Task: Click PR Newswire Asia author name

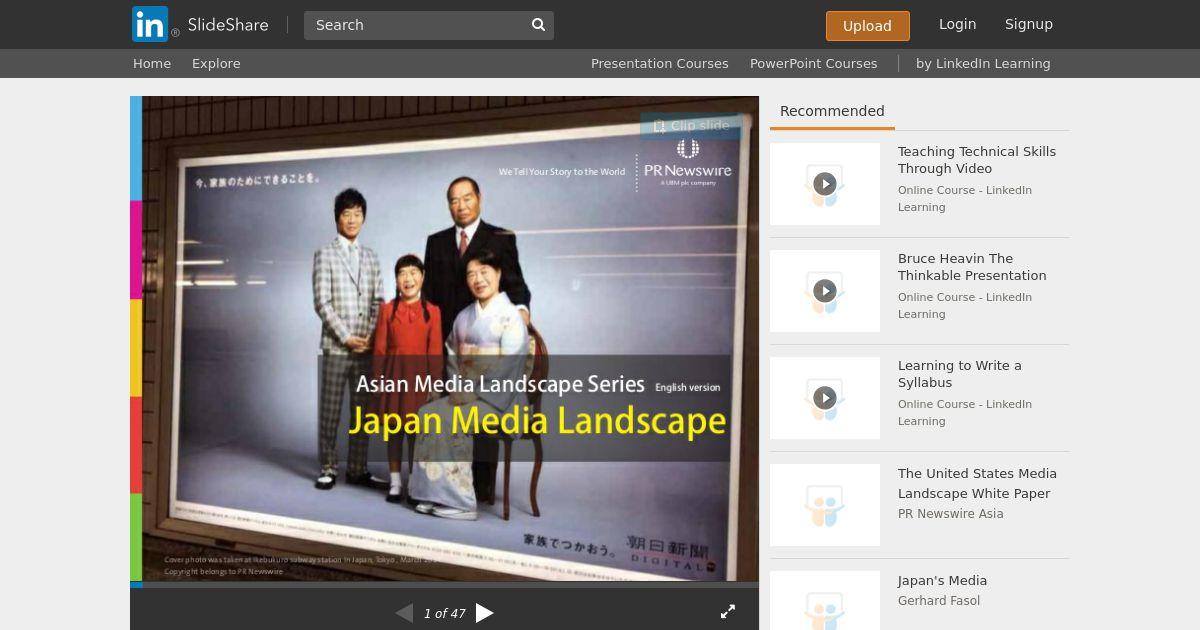Action: (950, 513)
